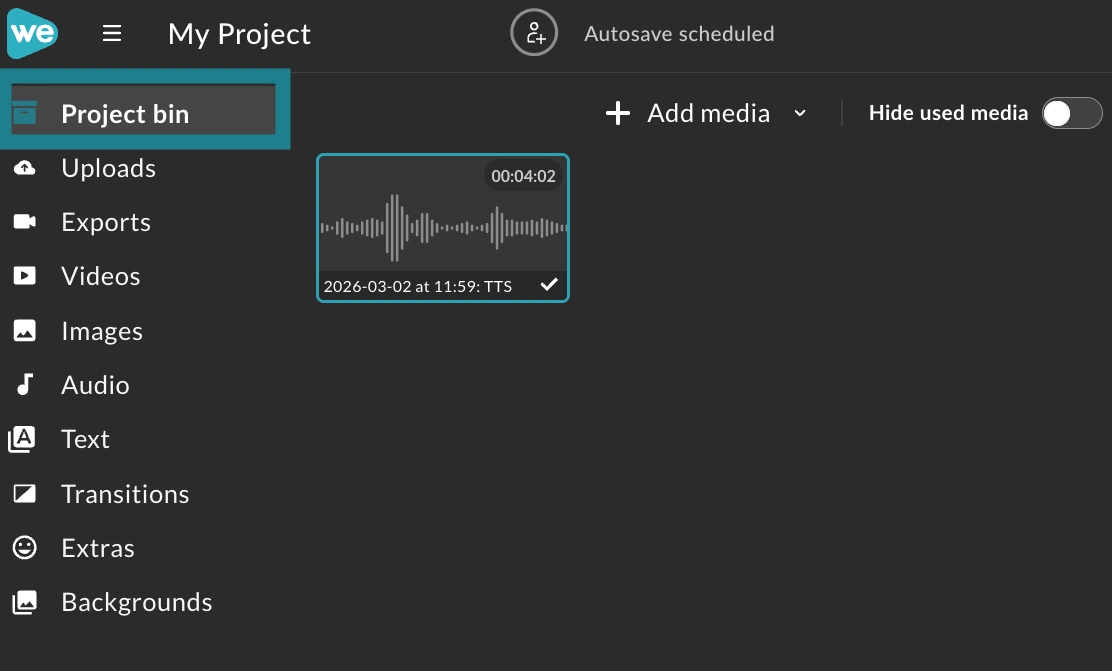Switch to Exports section
Screen dimensions: 1112x671
(106, 222)
